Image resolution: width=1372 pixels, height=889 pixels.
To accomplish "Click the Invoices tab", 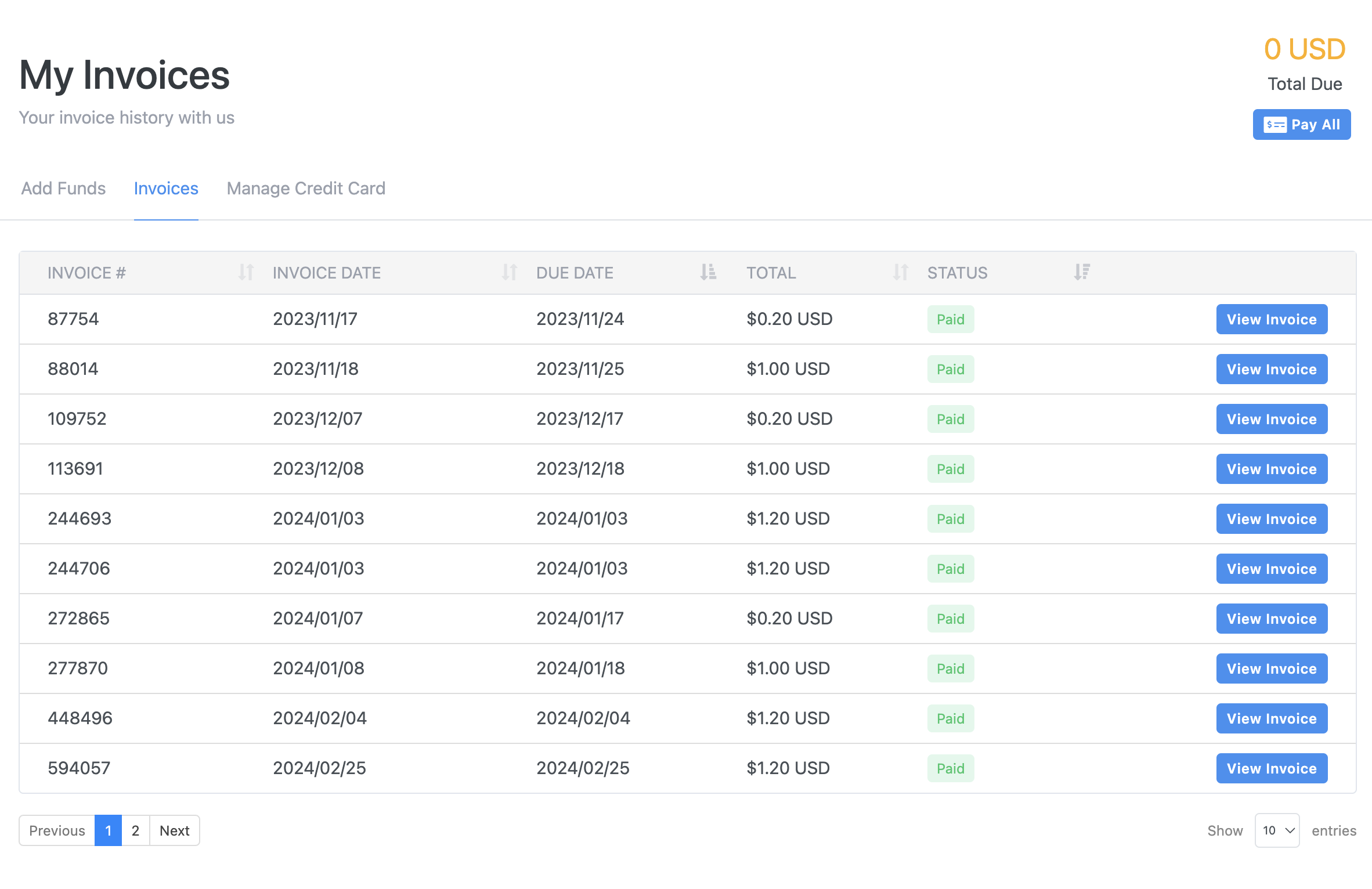I will [x=165, y=187].
